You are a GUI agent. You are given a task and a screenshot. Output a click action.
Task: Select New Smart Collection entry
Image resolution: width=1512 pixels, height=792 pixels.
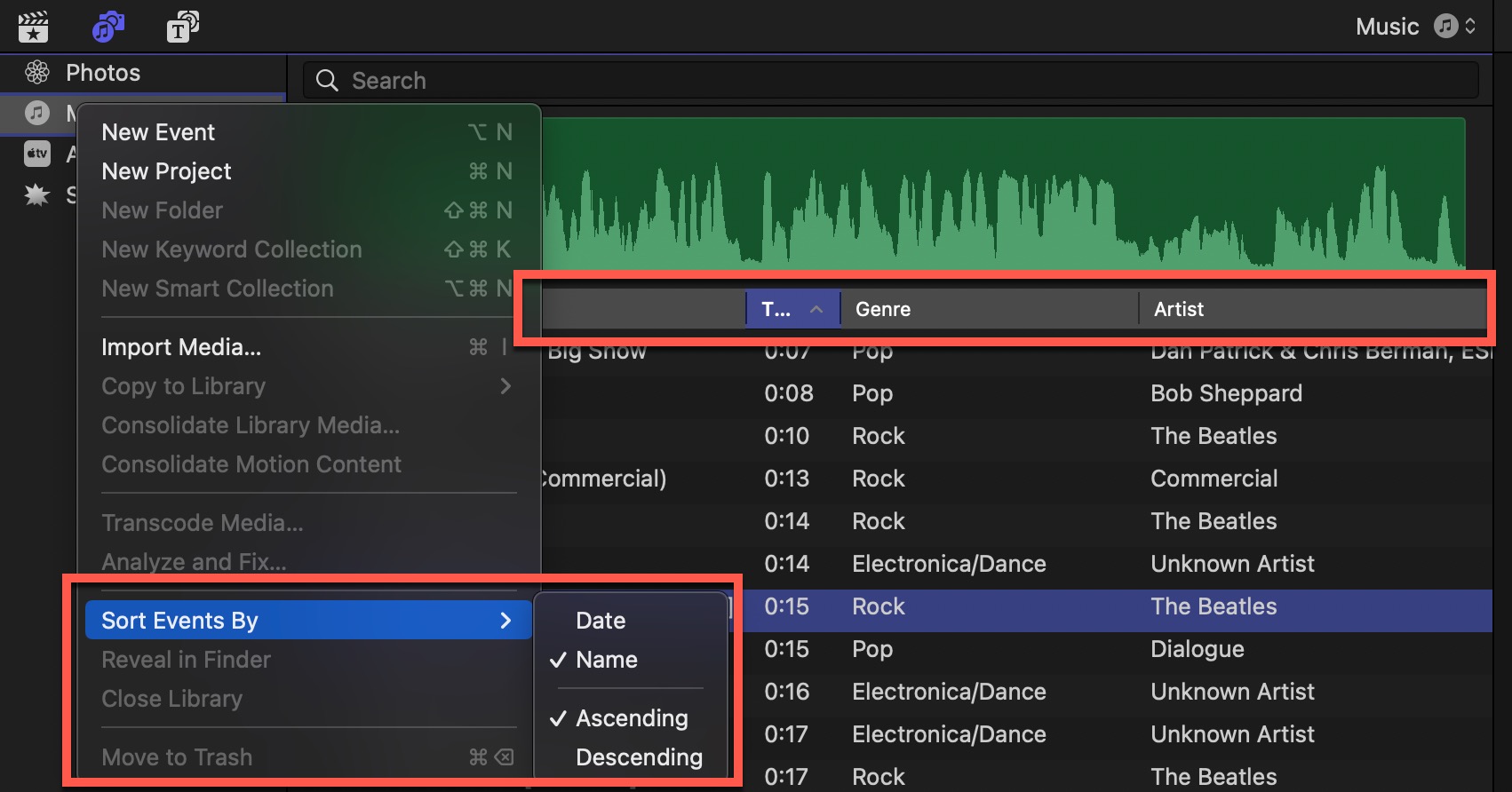point(307,289)
